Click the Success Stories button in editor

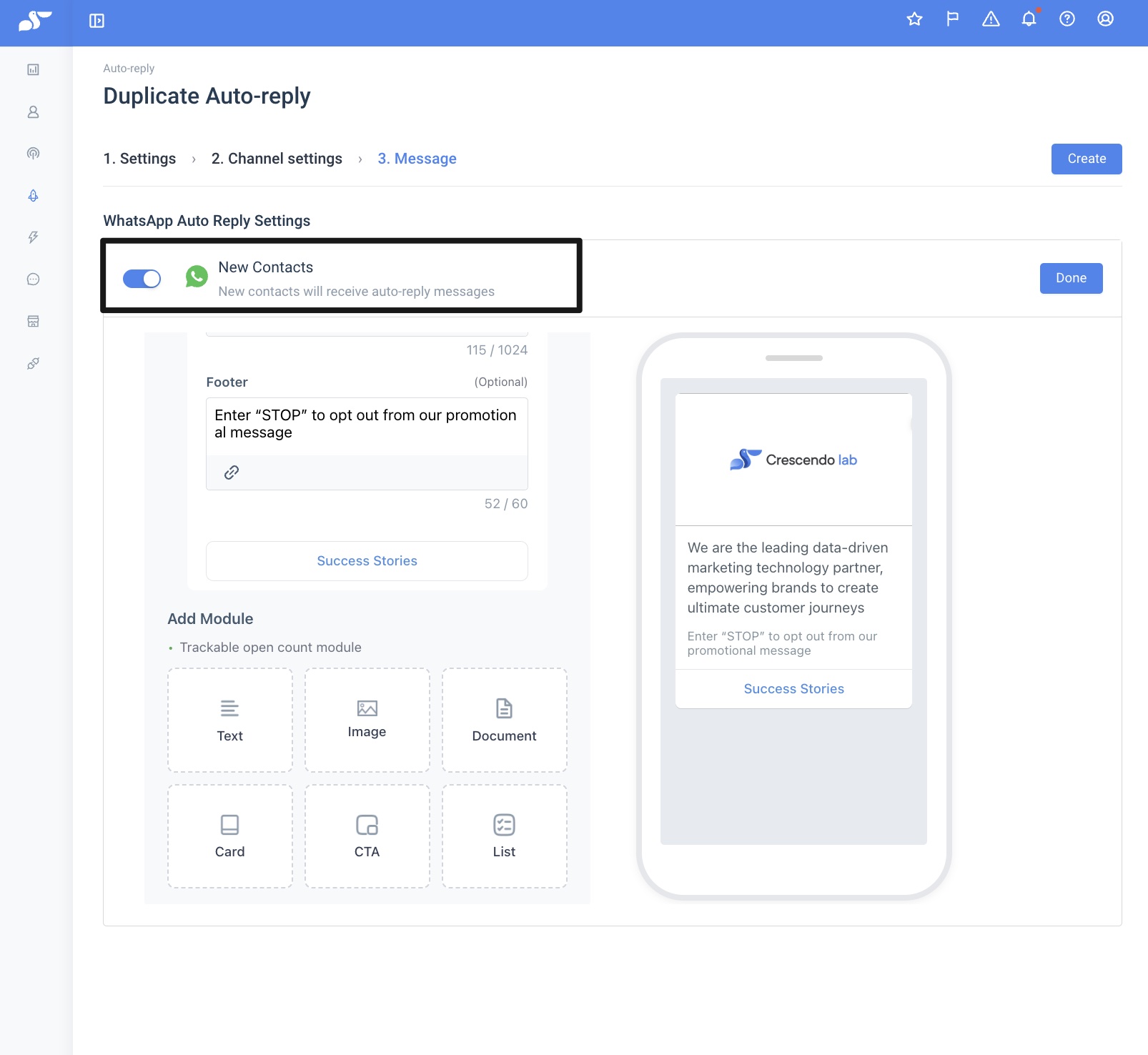367,561
